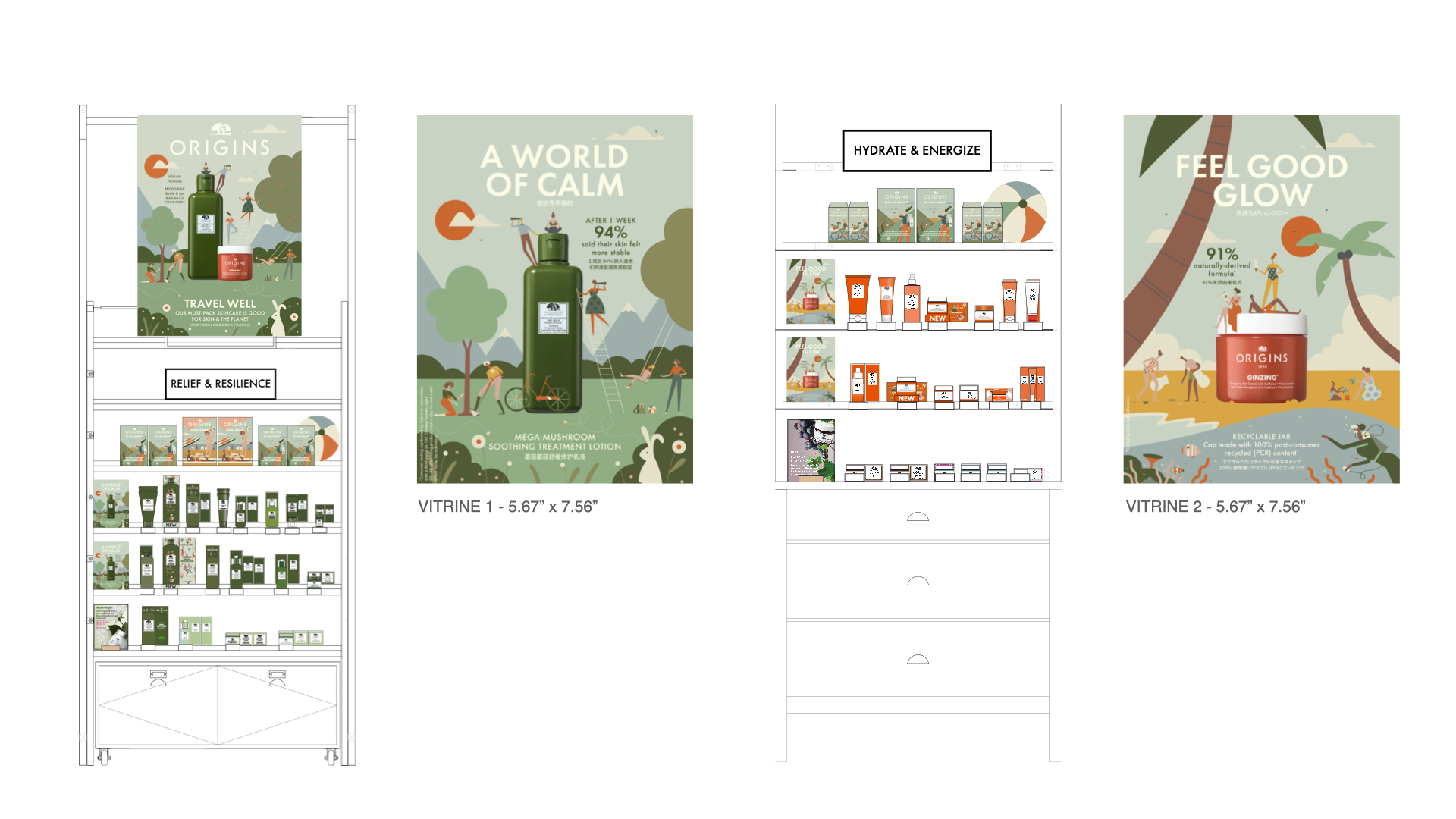This screenshot has height=819, width=1456.
Task: Select the A World of Calm poster
Action: tap(554, 299)
